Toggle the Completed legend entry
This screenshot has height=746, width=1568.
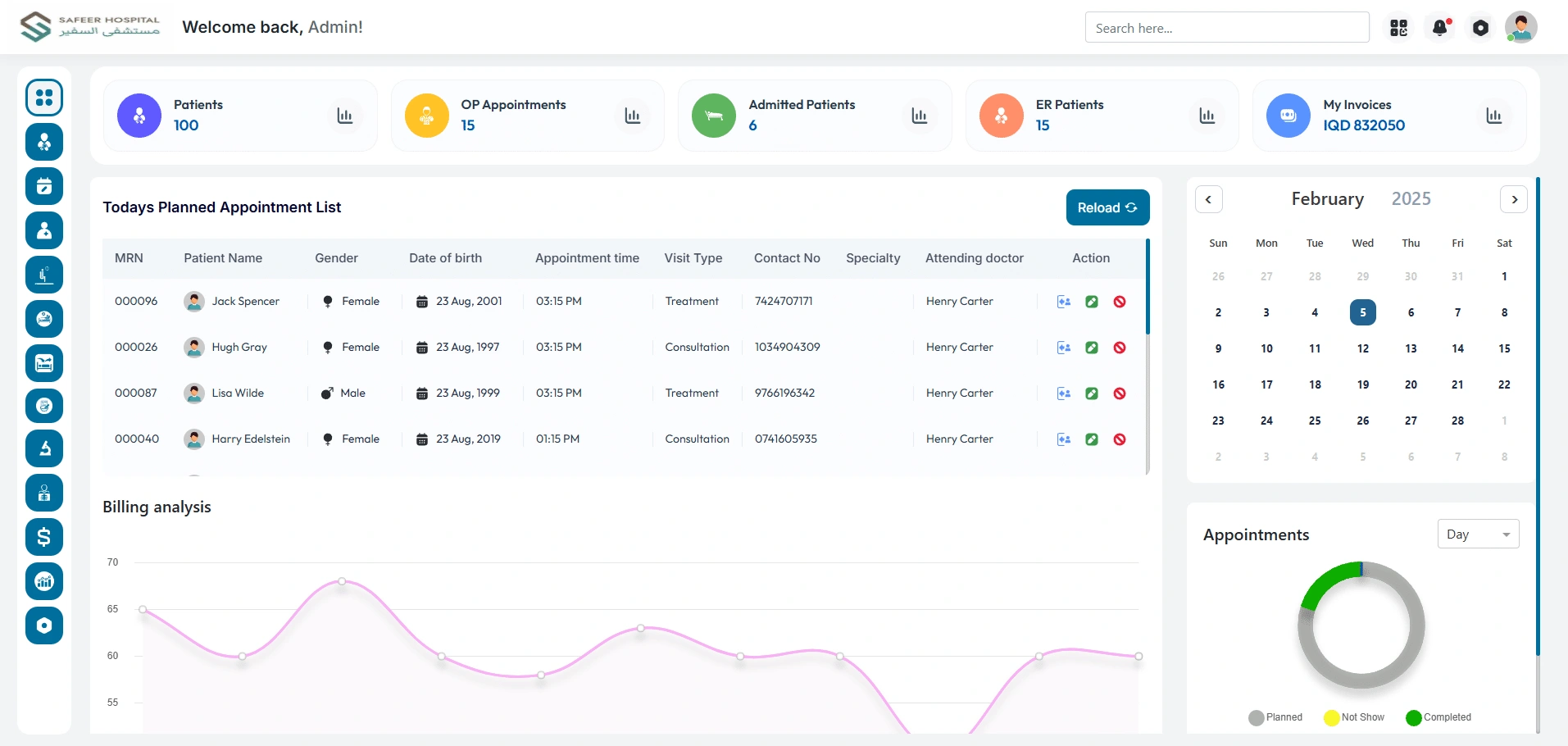click(x=1438, y=717)
